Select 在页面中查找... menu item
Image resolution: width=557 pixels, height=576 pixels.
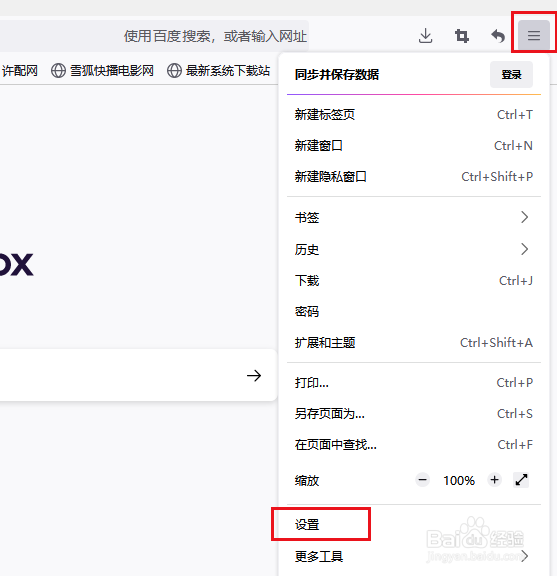414,445
